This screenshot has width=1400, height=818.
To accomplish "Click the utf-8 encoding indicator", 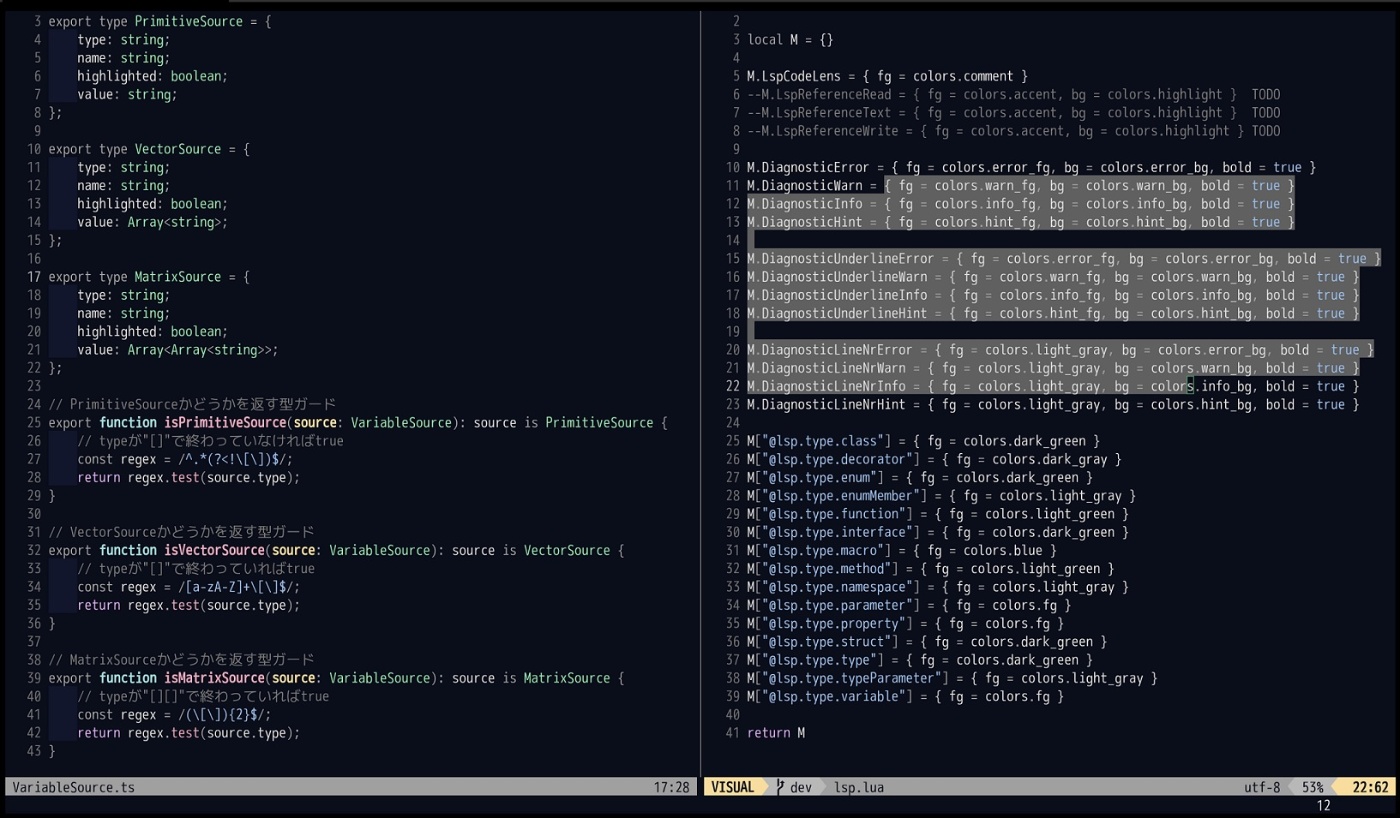I will (1262, 787).
